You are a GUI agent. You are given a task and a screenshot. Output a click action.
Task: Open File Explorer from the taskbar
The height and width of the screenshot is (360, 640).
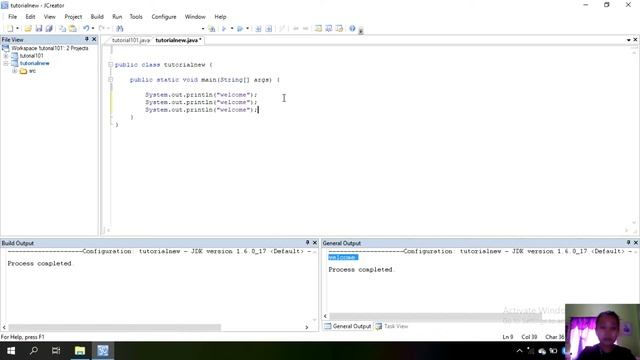(x=80, y=351)
